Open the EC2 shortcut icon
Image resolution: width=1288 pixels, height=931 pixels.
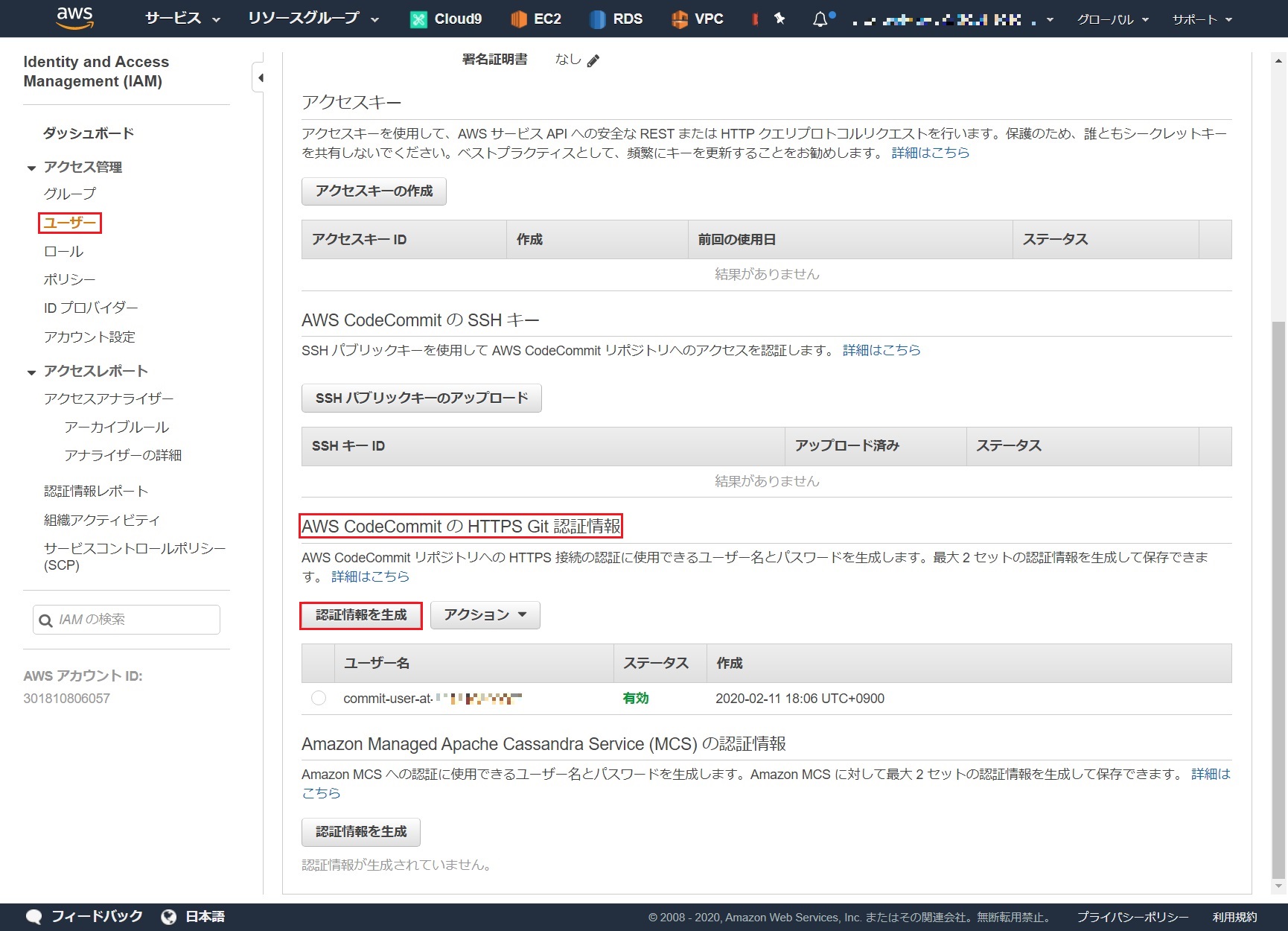click(x=518, y=19)
